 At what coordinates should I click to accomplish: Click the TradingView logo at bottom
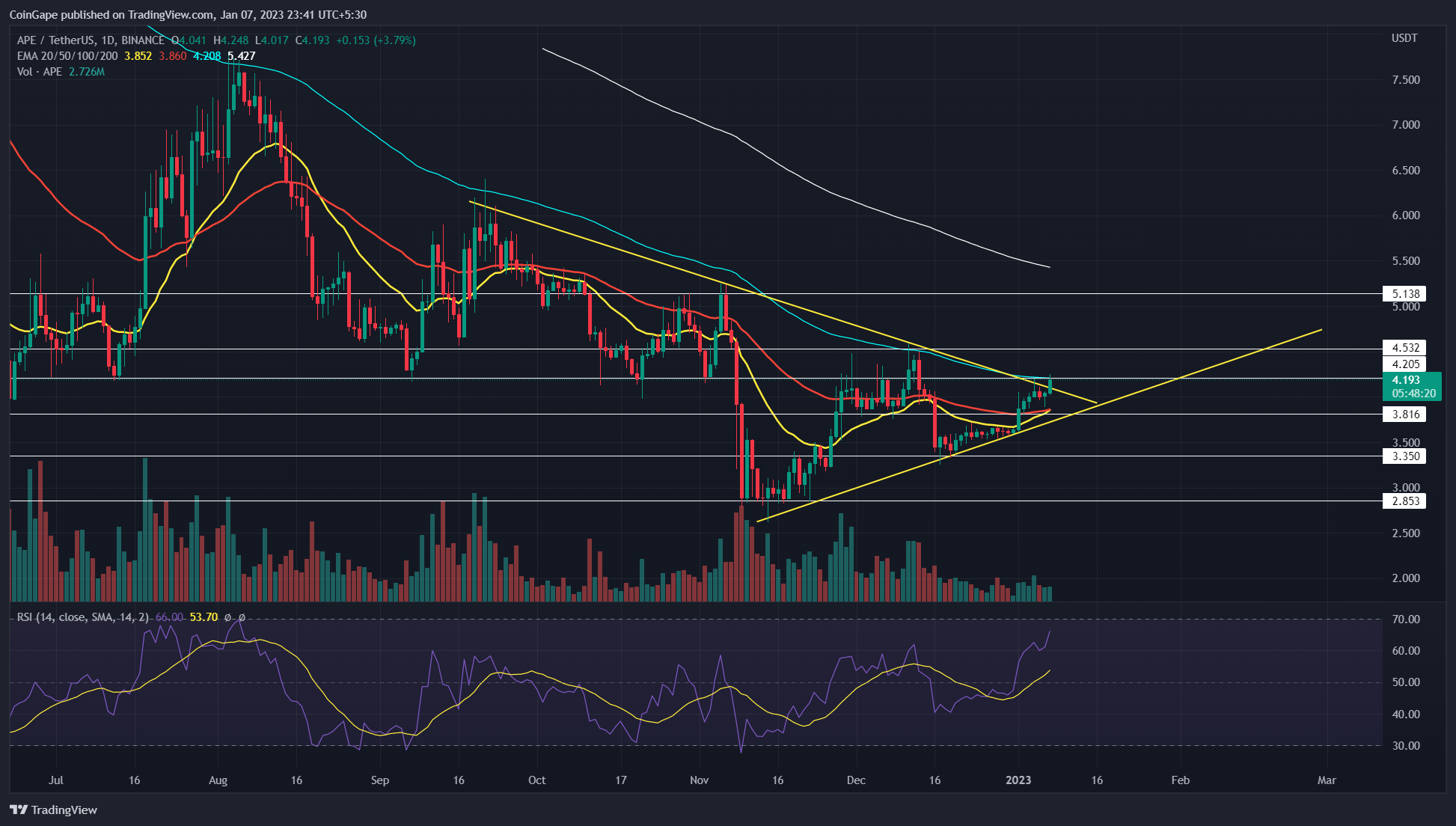click(x=54, y=810)
